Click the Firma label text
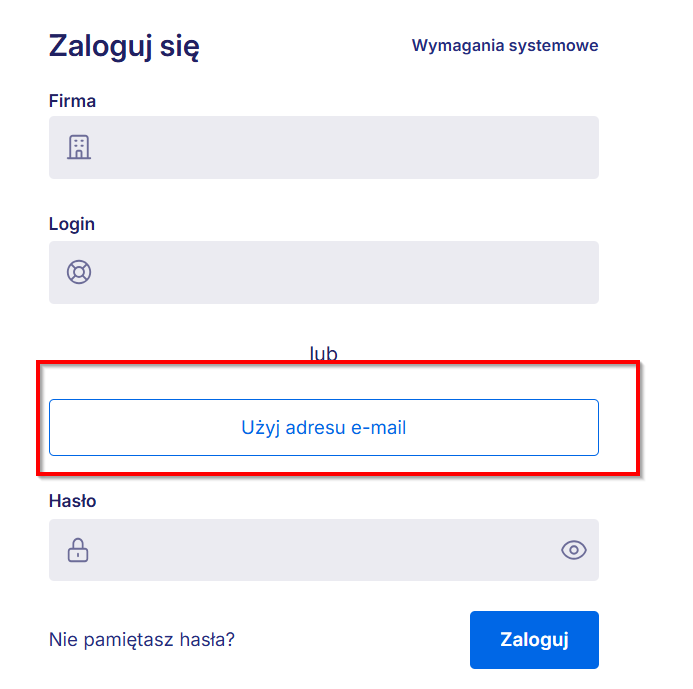Screen dimensions: 693x689 click(x=72, y=100)
